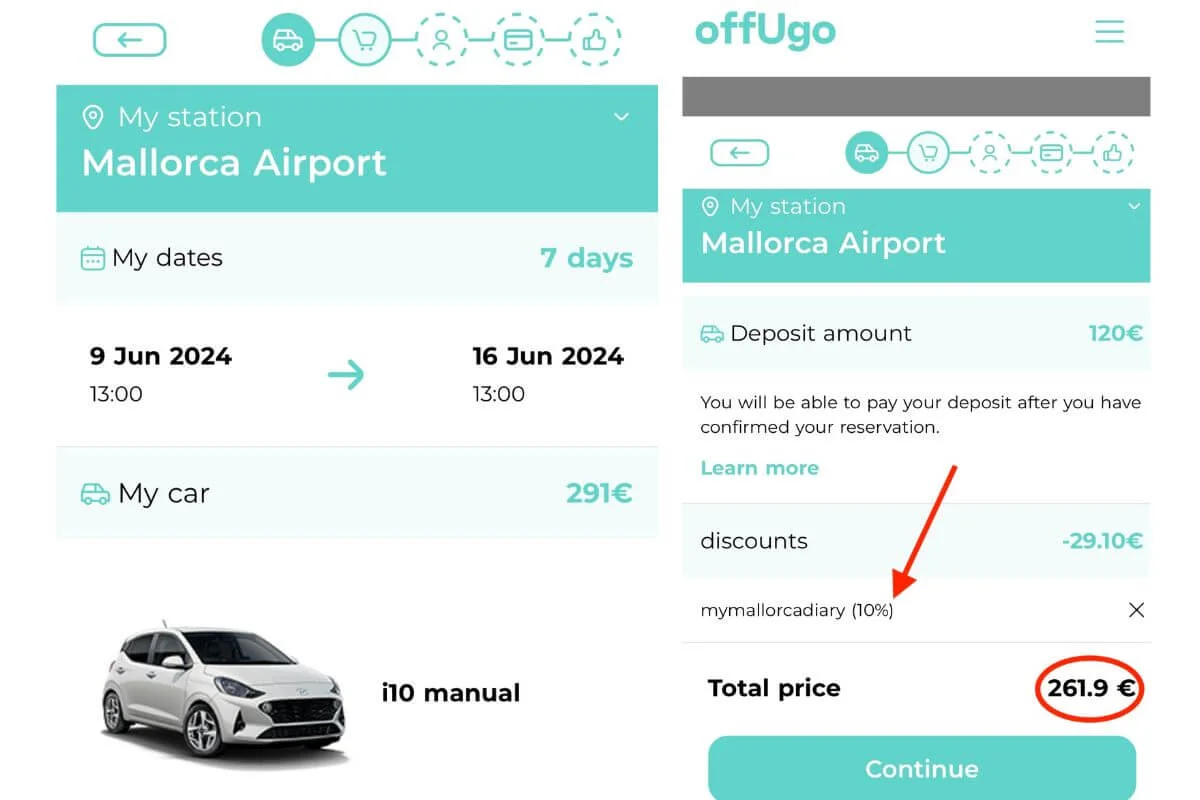Open My dates section showing 7 days

coord(357,258)
